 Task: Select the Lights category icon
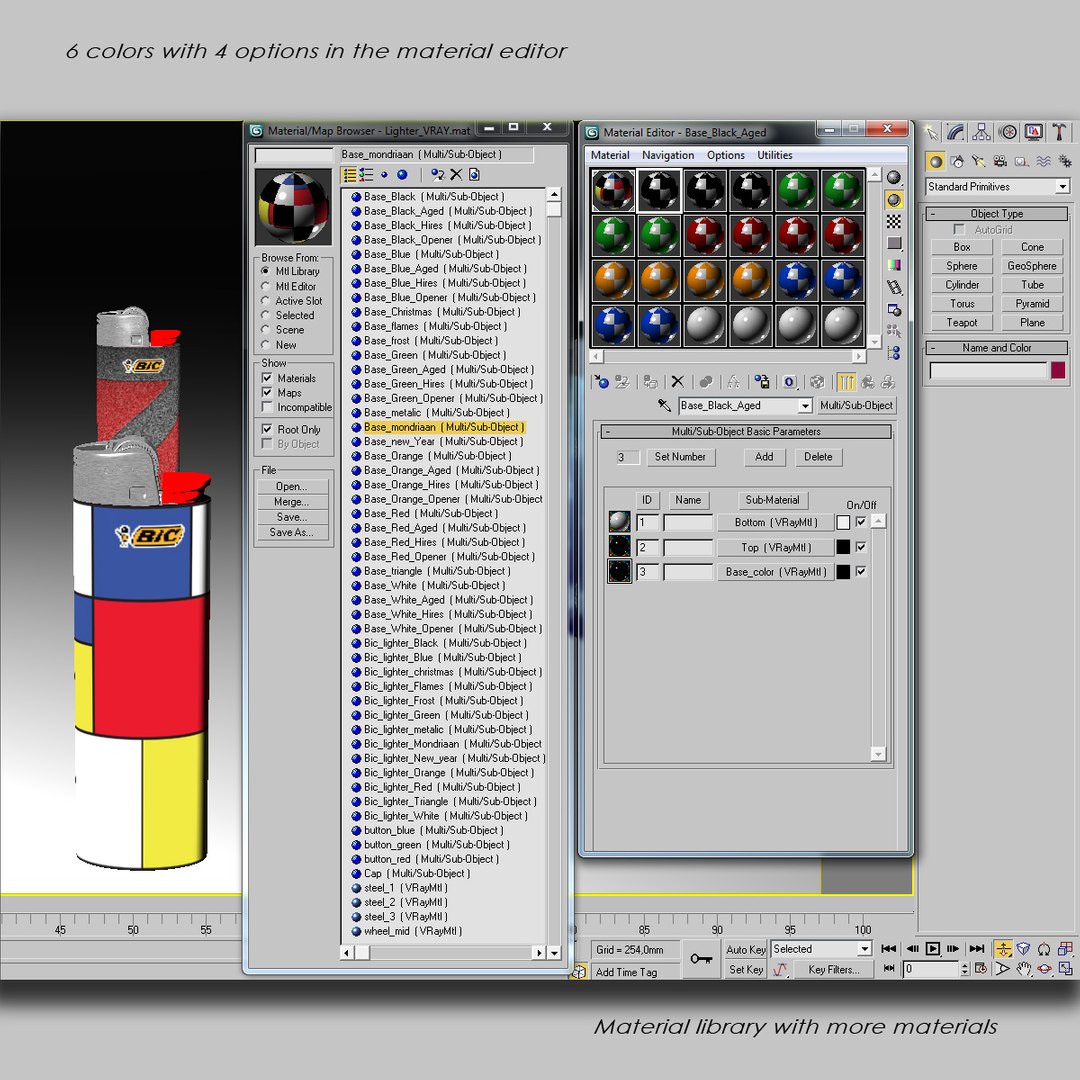[x=979, y=162]
